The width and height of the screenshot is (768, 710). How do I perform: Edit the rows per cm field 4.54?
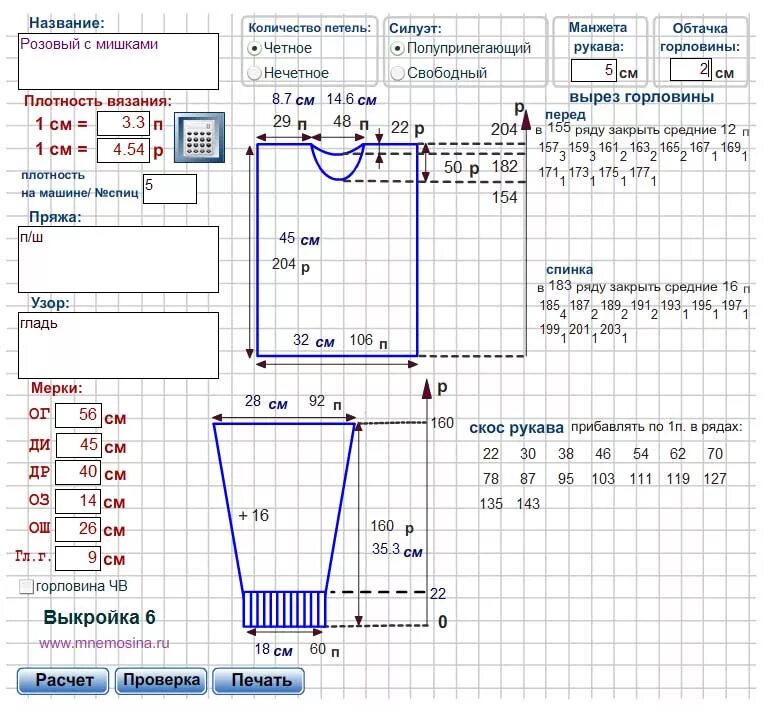(123, 150)
